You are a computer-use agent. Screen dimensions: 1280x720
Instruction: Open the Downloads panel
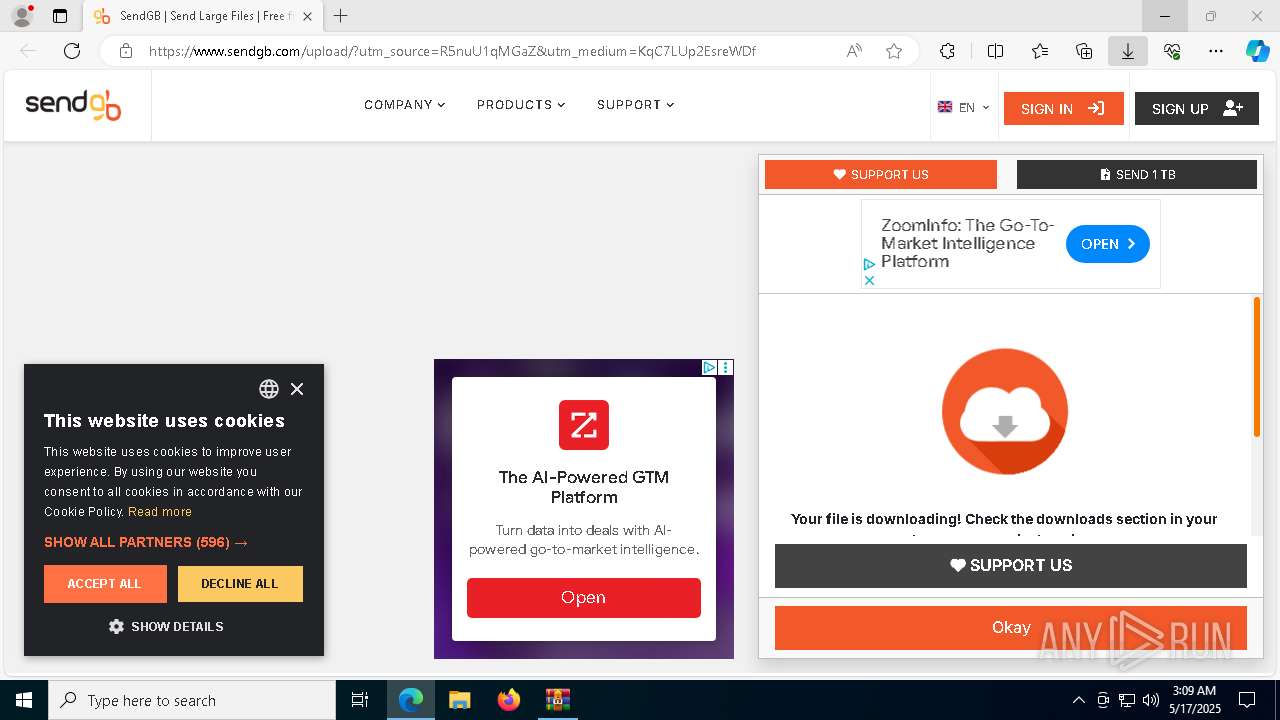(x=1128, y=51)
